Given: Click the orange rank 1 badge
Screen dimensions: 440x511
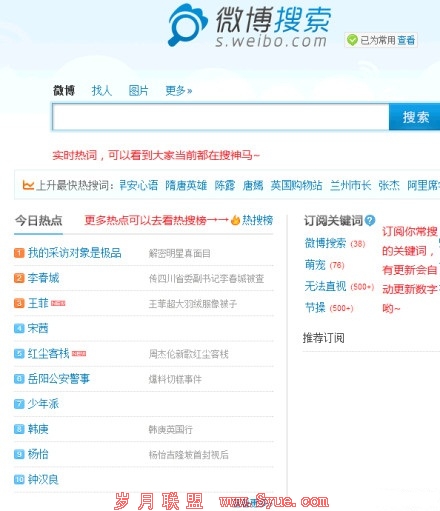Looking at the screenshot, I should coord(19,253).
